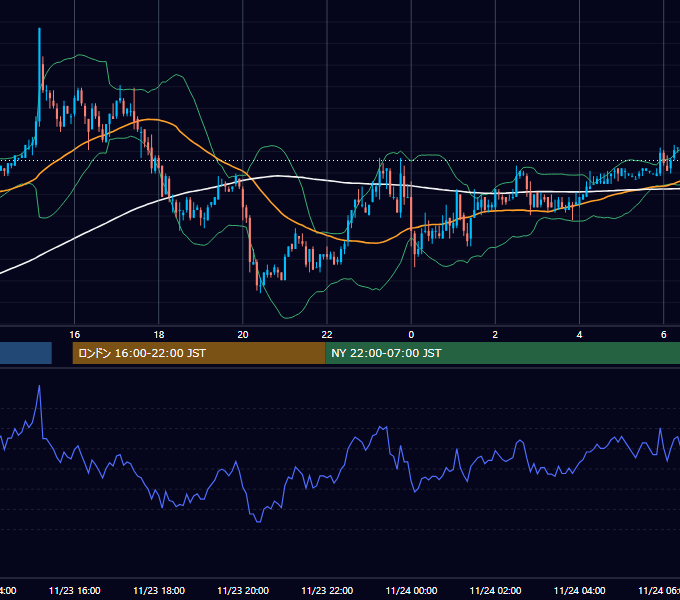This screenshot has width=680, height=600.
Task: Click the 11/24 00:00 date label
Action: pyautogui.click(x=411, y=590)
